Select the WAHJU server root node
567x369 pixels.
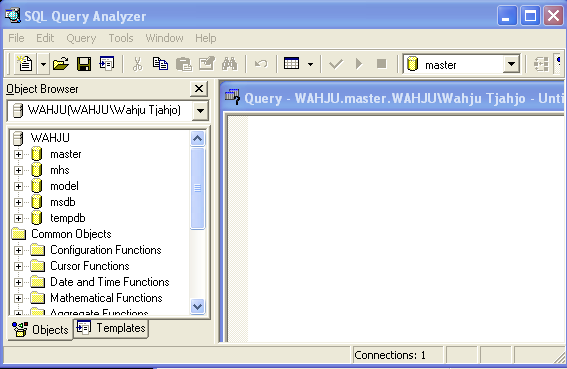[x=50, y=138]
